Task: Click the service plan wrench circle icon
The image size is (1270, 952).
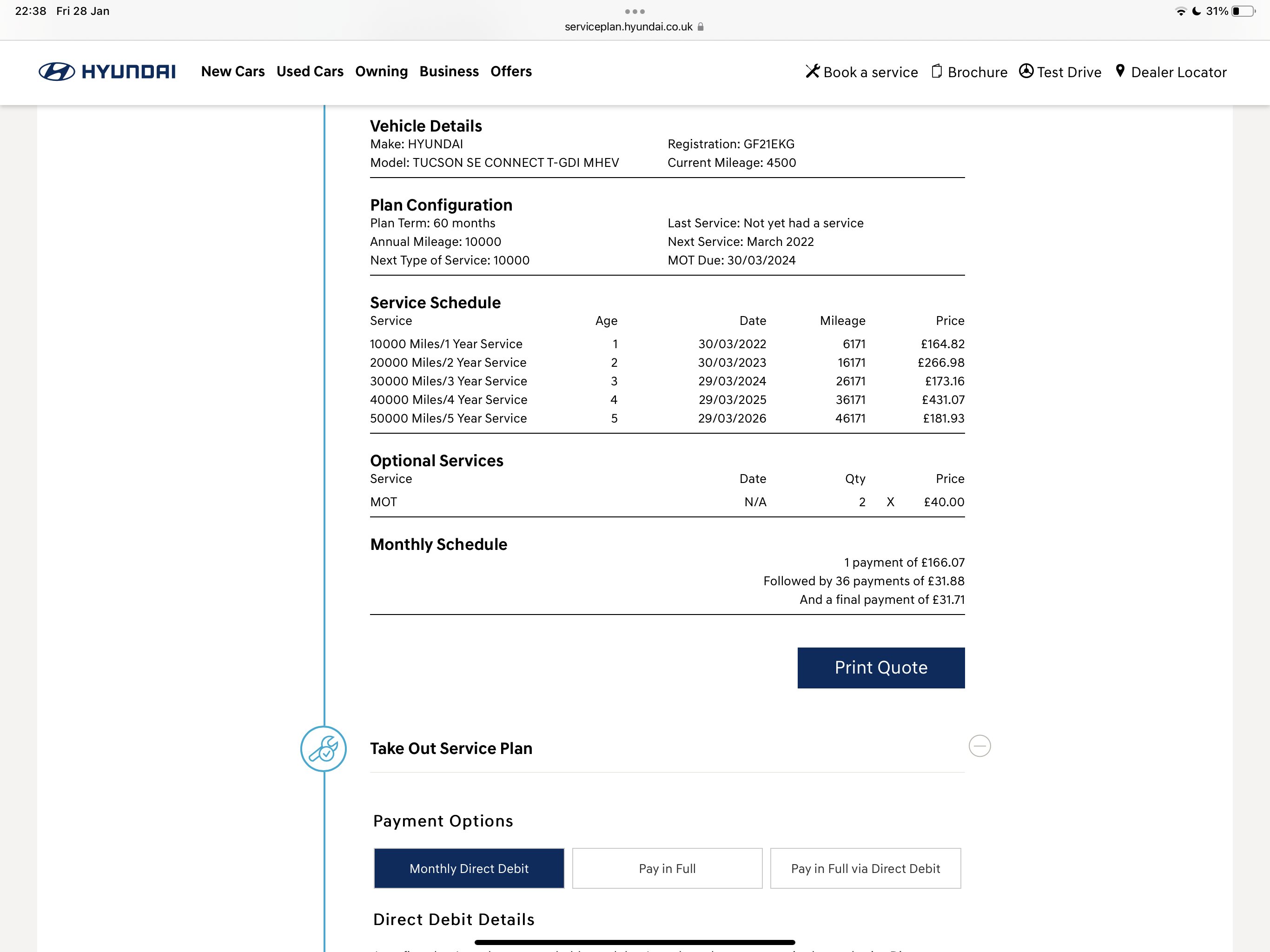Action: (323, 749)
